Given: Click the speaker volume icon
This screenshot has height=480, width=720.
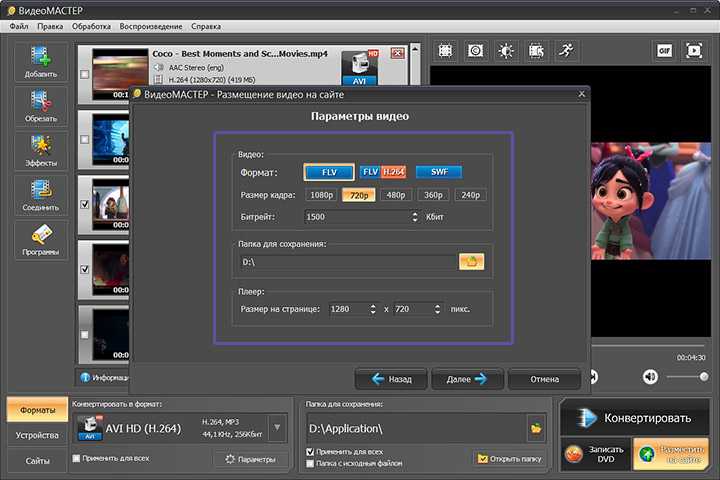Looking at the screenshot, I should pyautogui.click(x=650, y=377).
